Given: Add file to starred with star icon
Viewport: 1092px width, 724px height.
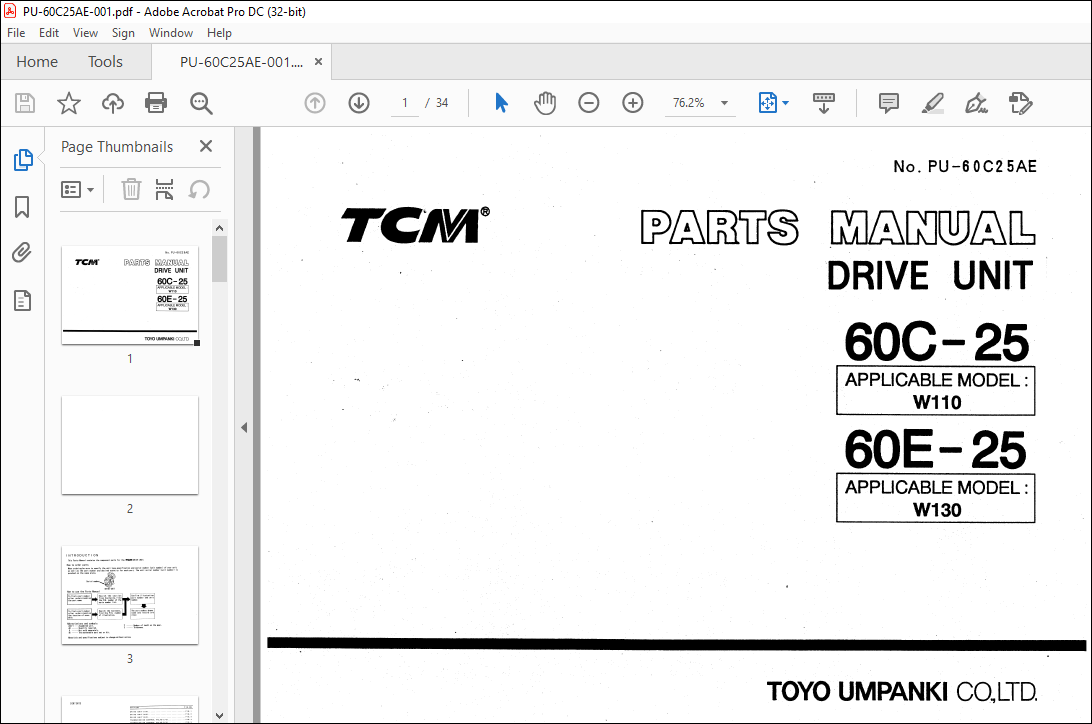Looking at the screenshot, I should pyautogui.click(x=68, y=103).
